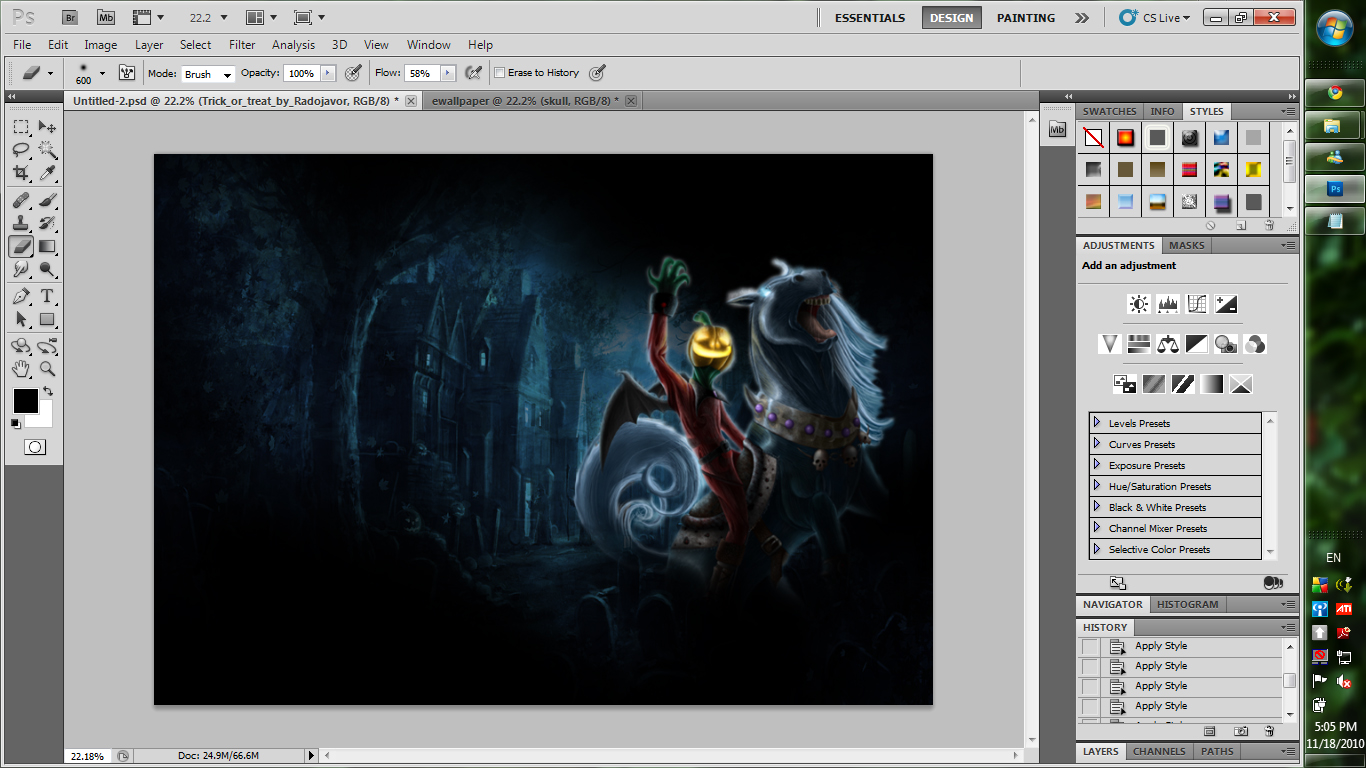Select the Magic Wand tool
The width and height of the screenshot is (1366, 768).
(x=47, y=150)
